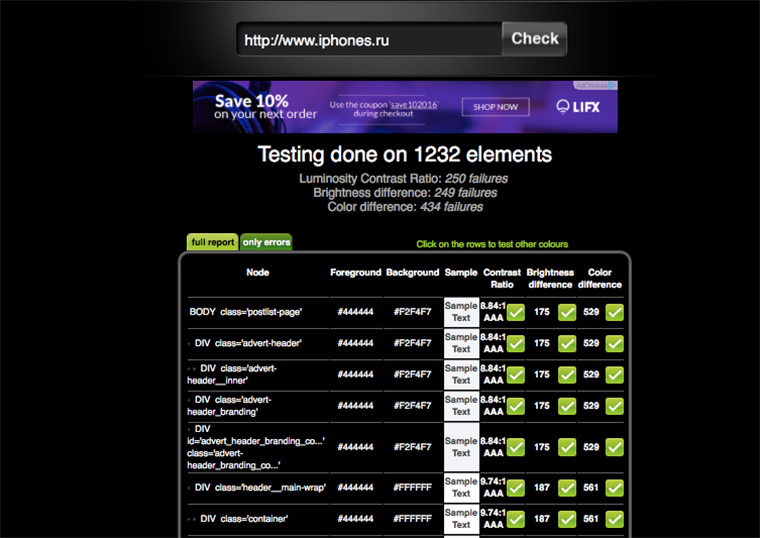The height and width of the screenshot is (538, 760).
Task: Click the color difference checkmark in BODY row
Action: [x=615, y=312]
